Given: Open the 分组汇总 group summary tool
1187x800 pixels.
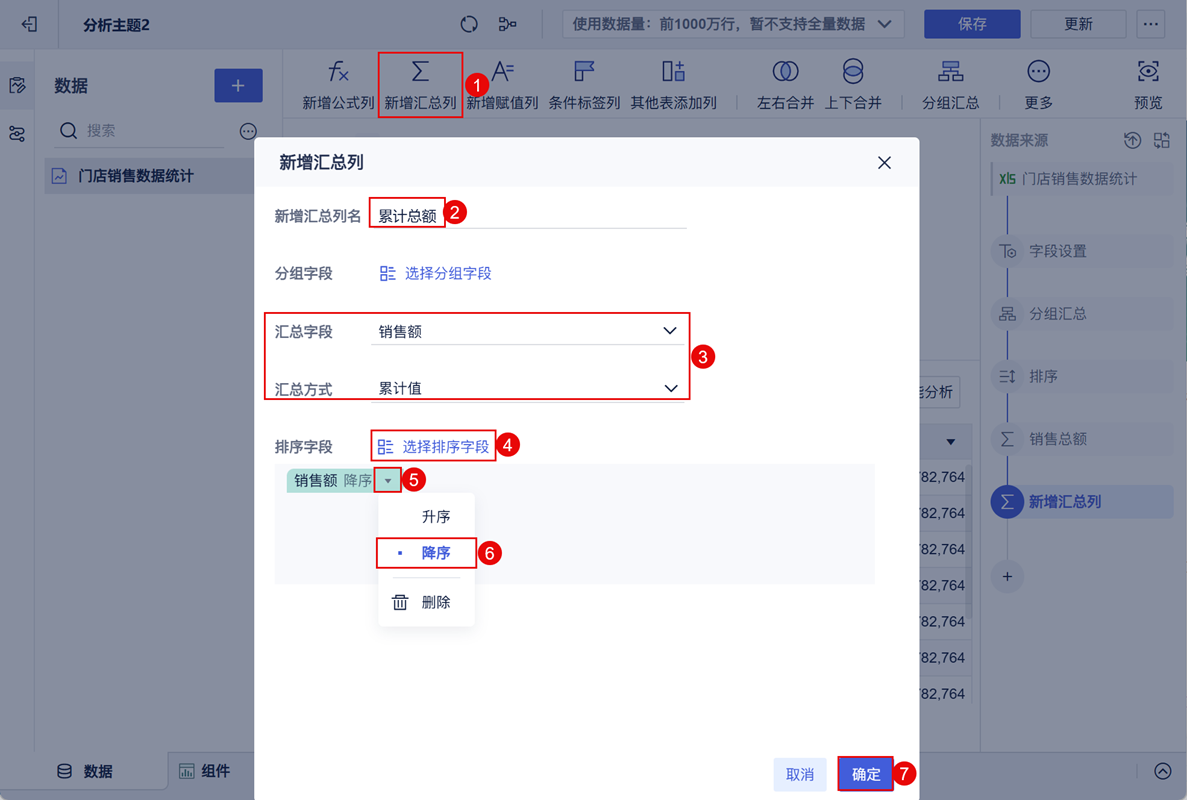Looking at the screenshot, I should pyautogui.click(x=950, y=84).
